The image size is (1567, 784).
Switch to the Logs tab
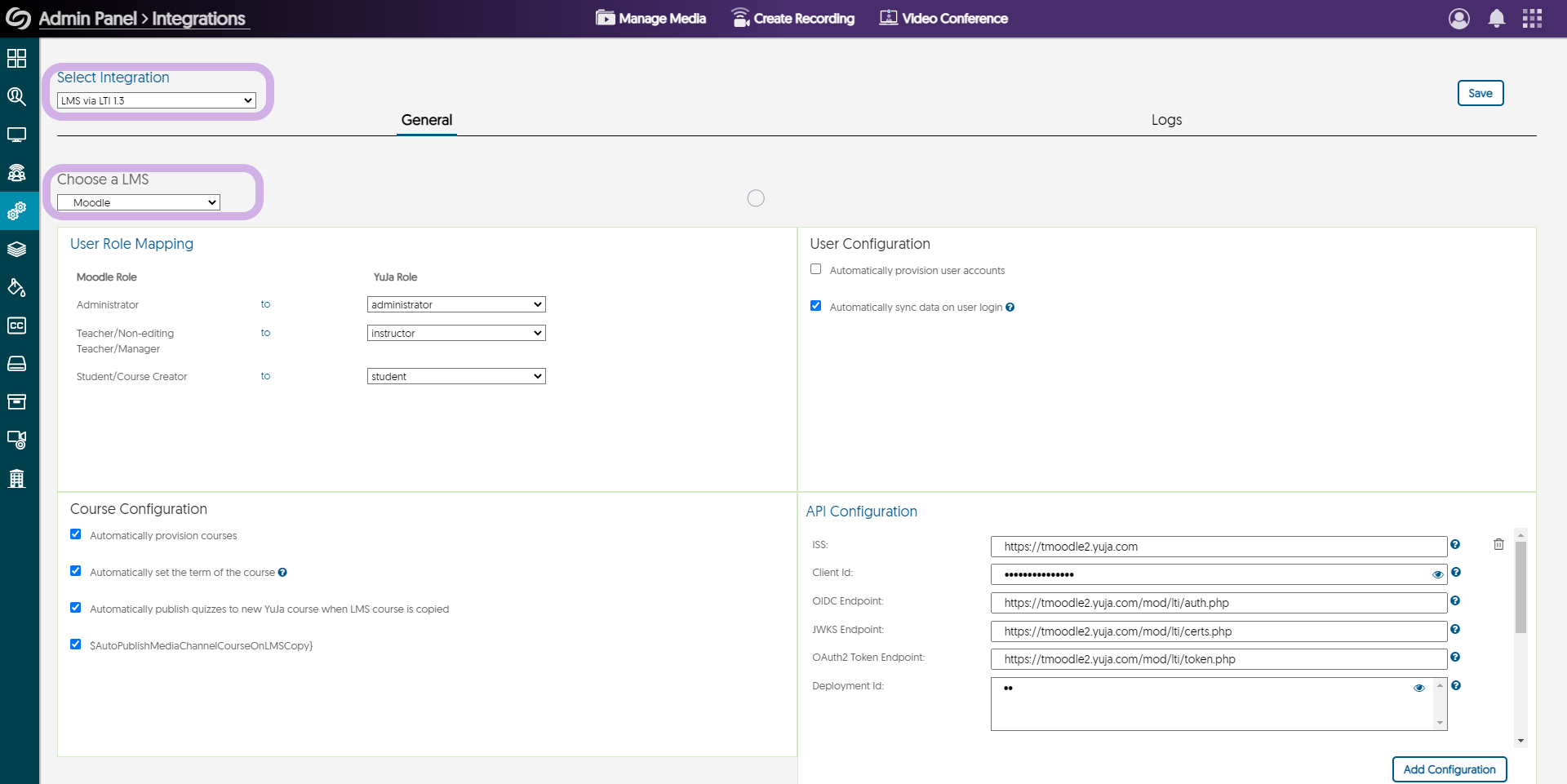click(x=1166, y=120)
